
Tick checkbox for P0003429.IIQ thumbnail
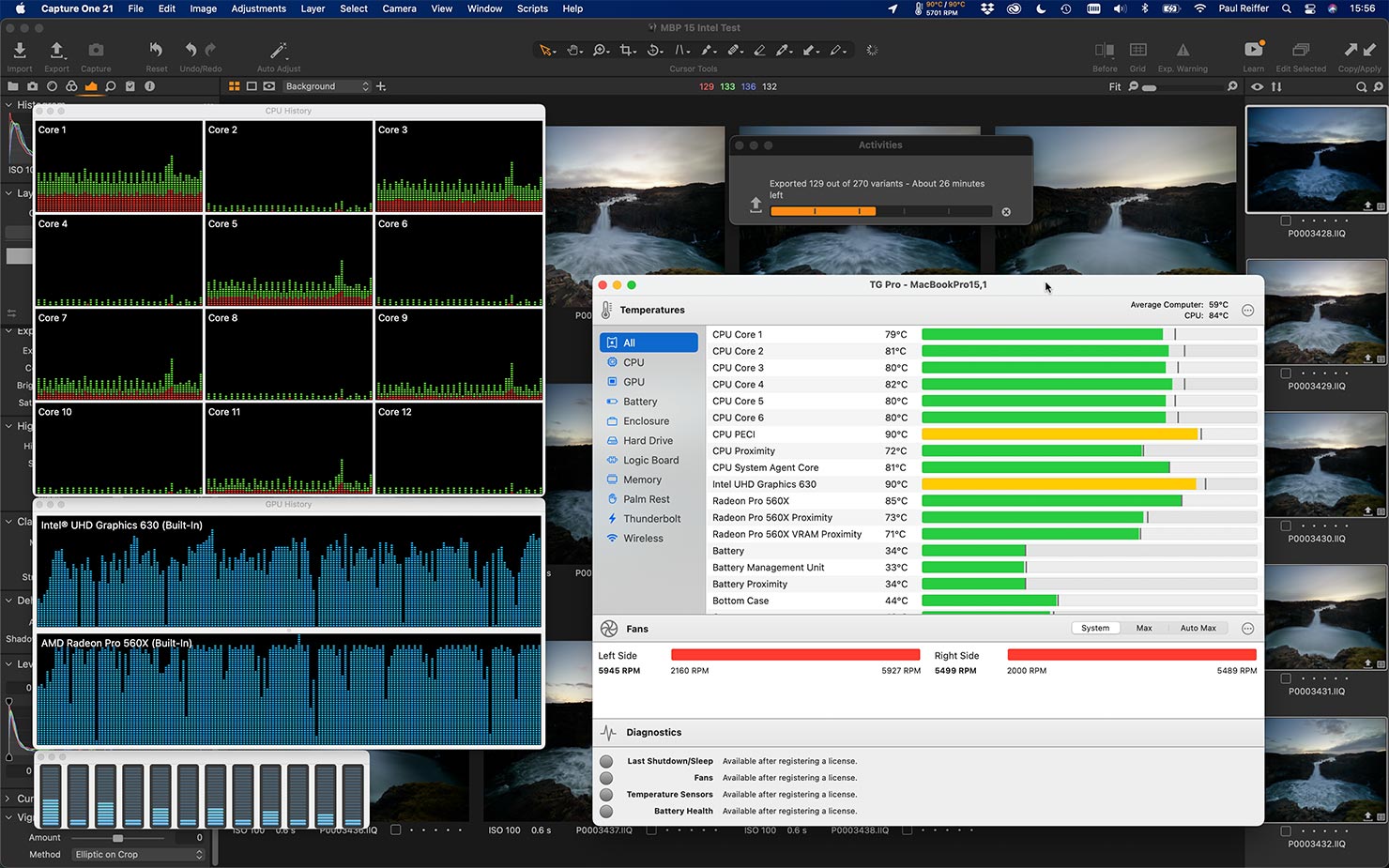pos(1286,373)
